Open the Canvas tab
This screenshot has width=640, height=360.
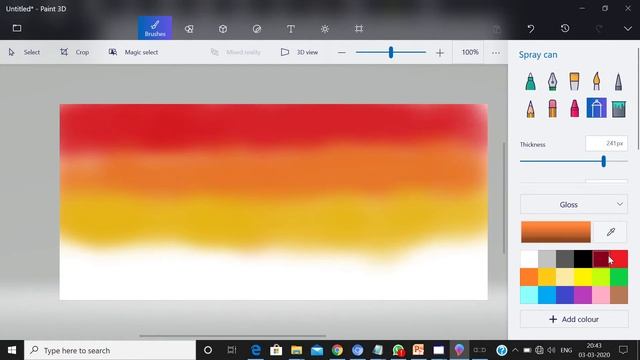point(359,29)
